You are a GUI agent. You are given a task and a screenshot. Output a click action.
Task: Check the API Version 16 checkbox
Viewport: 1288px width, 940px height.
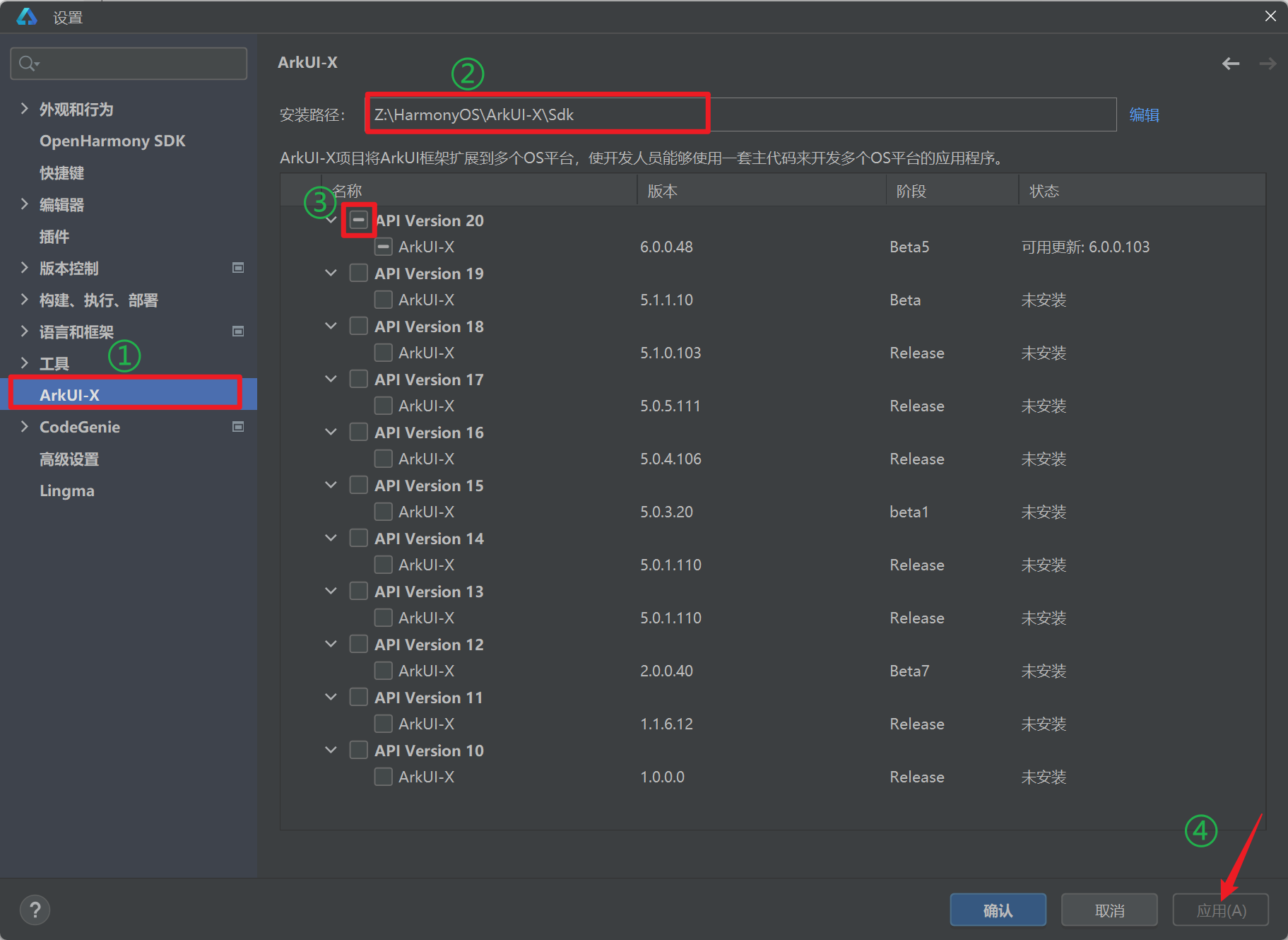(359, 433)
